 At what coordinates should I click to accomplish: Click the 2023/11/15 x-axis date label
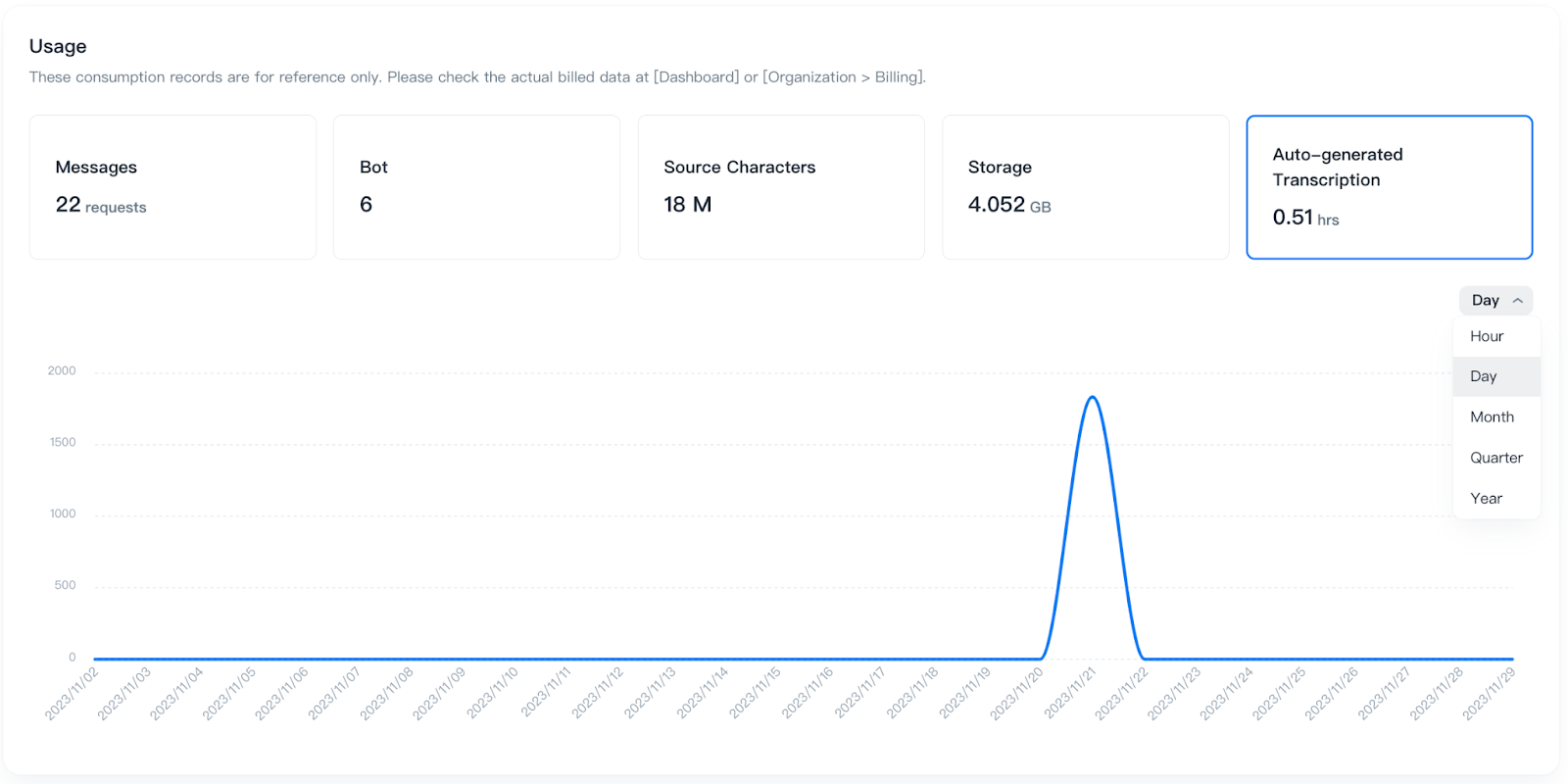point(755,694)
